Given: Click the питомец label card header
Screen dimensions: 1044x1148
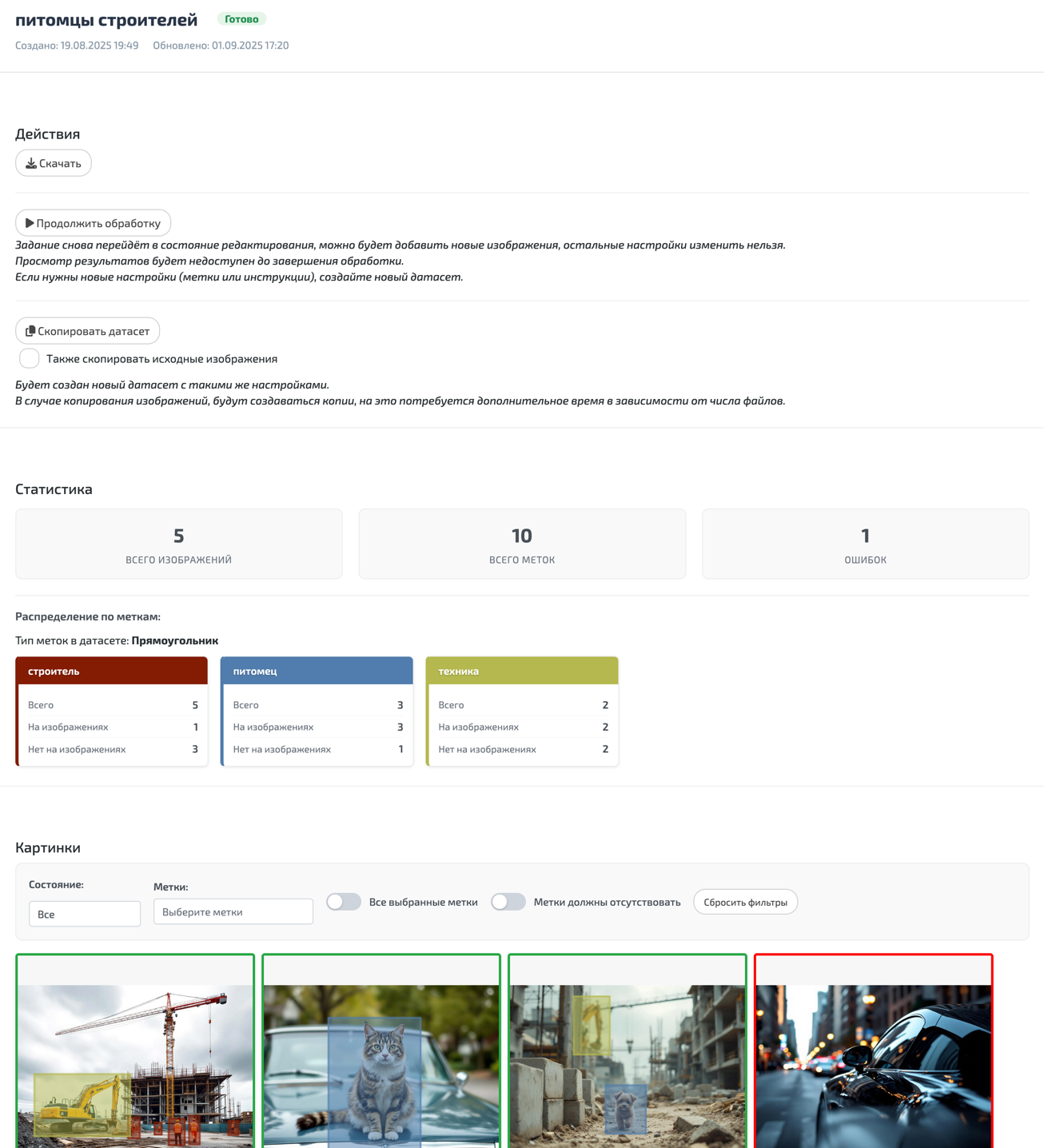Looking at the screenshot, I should (317, 671).
